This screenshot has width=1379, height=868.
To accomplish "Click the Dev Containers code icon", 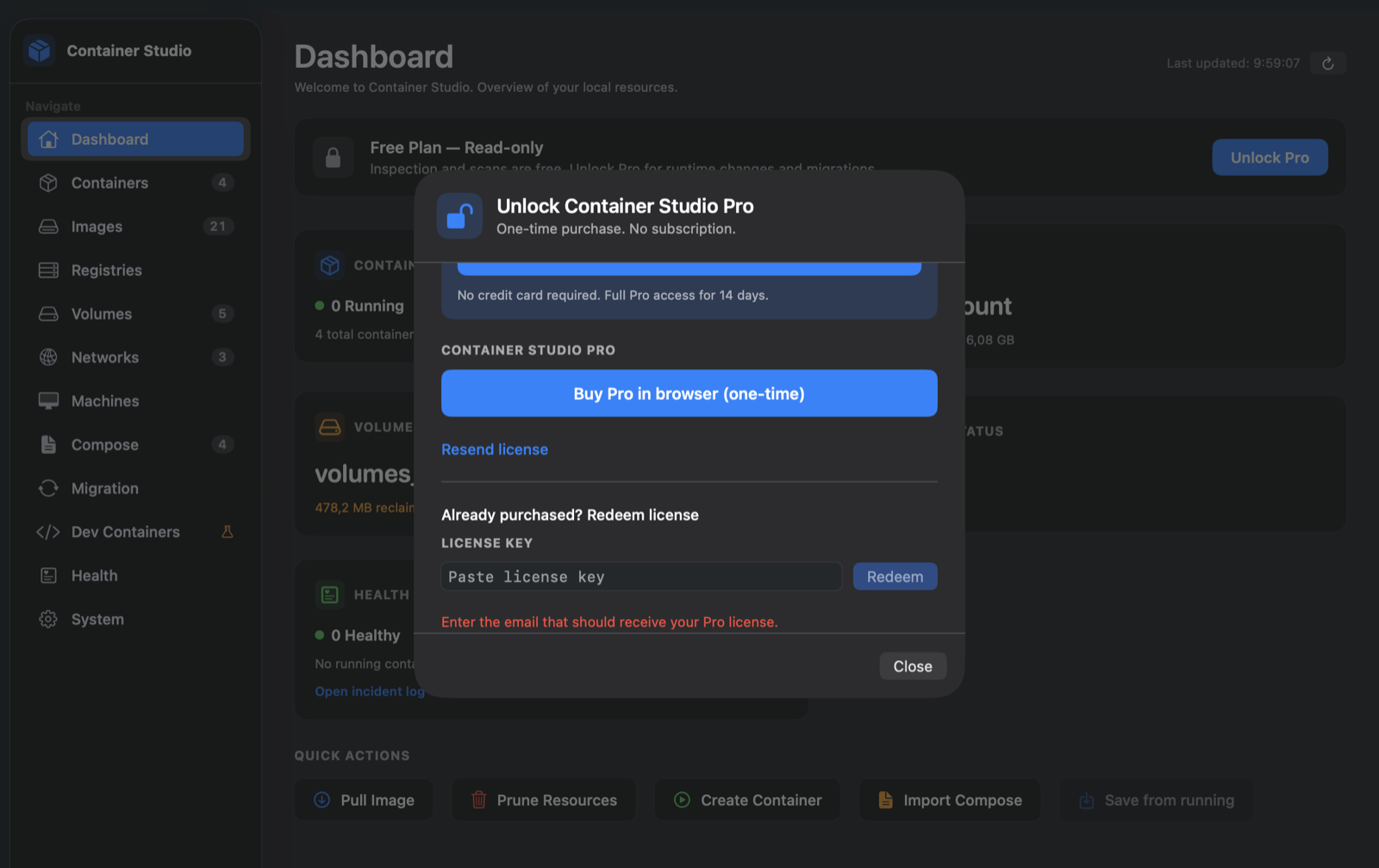I will pyautogui.click(x=48, y=532).
